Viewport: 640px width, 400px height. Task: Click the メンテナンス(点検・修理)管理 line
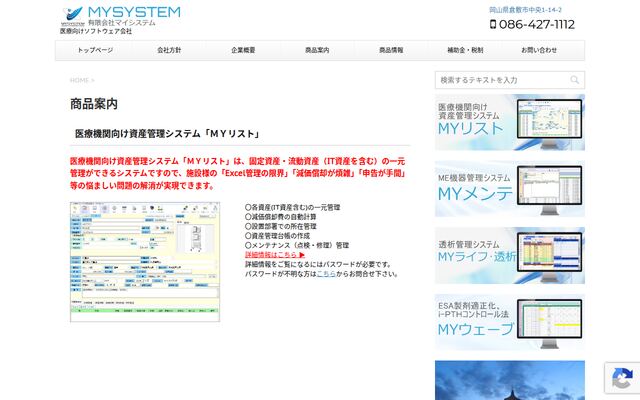(x=297, y=245)
